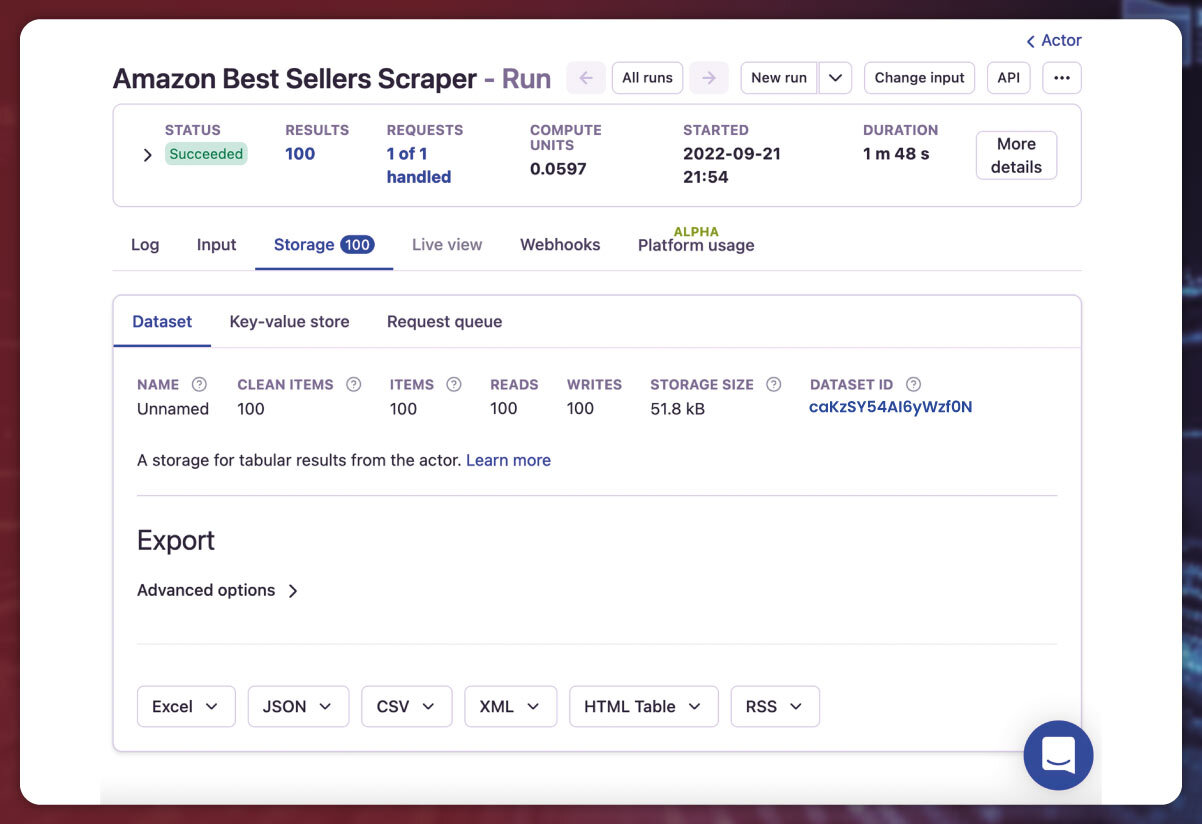Open the RSS export dropdown
This screenshot has width=1202, height=824.
coord(775,706)
